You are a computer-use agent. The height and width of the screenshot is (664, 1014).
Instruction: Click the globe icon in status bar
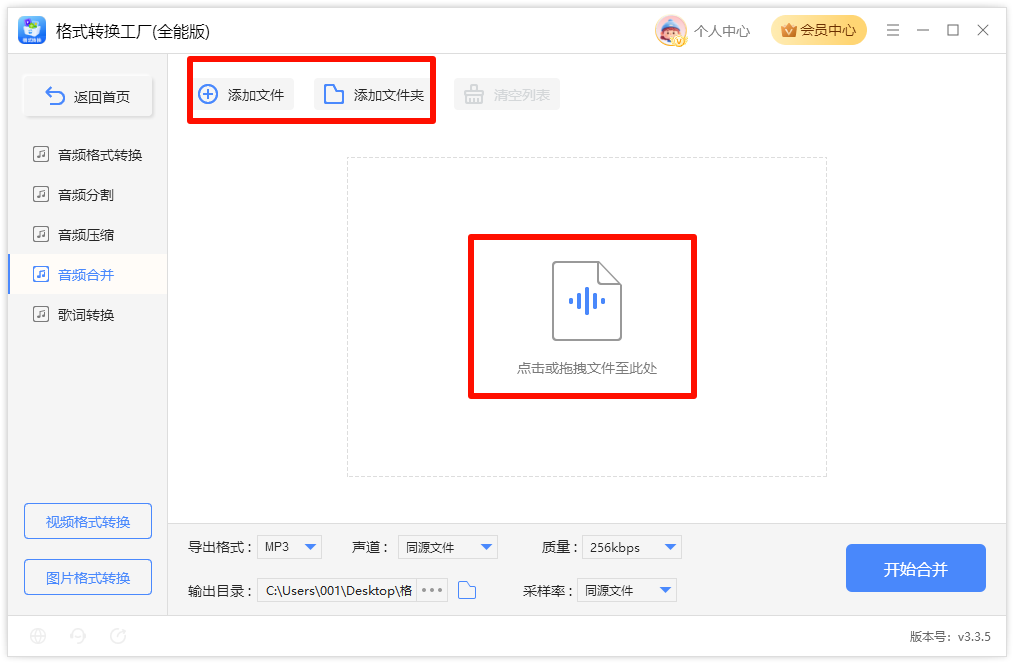point(38,636)
